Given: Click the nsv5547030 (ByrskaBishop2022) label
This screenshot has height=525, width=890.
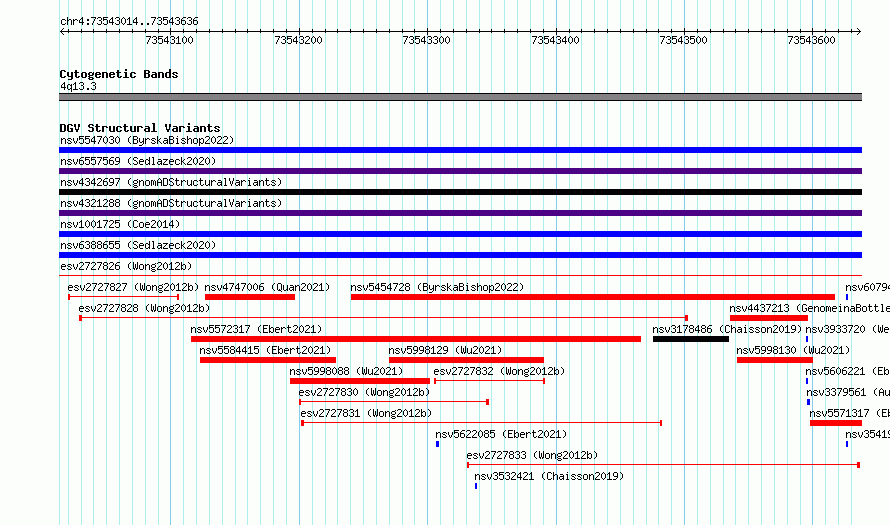Looking at the screenshot, I should pyautogui.click(x=147, y=140).
